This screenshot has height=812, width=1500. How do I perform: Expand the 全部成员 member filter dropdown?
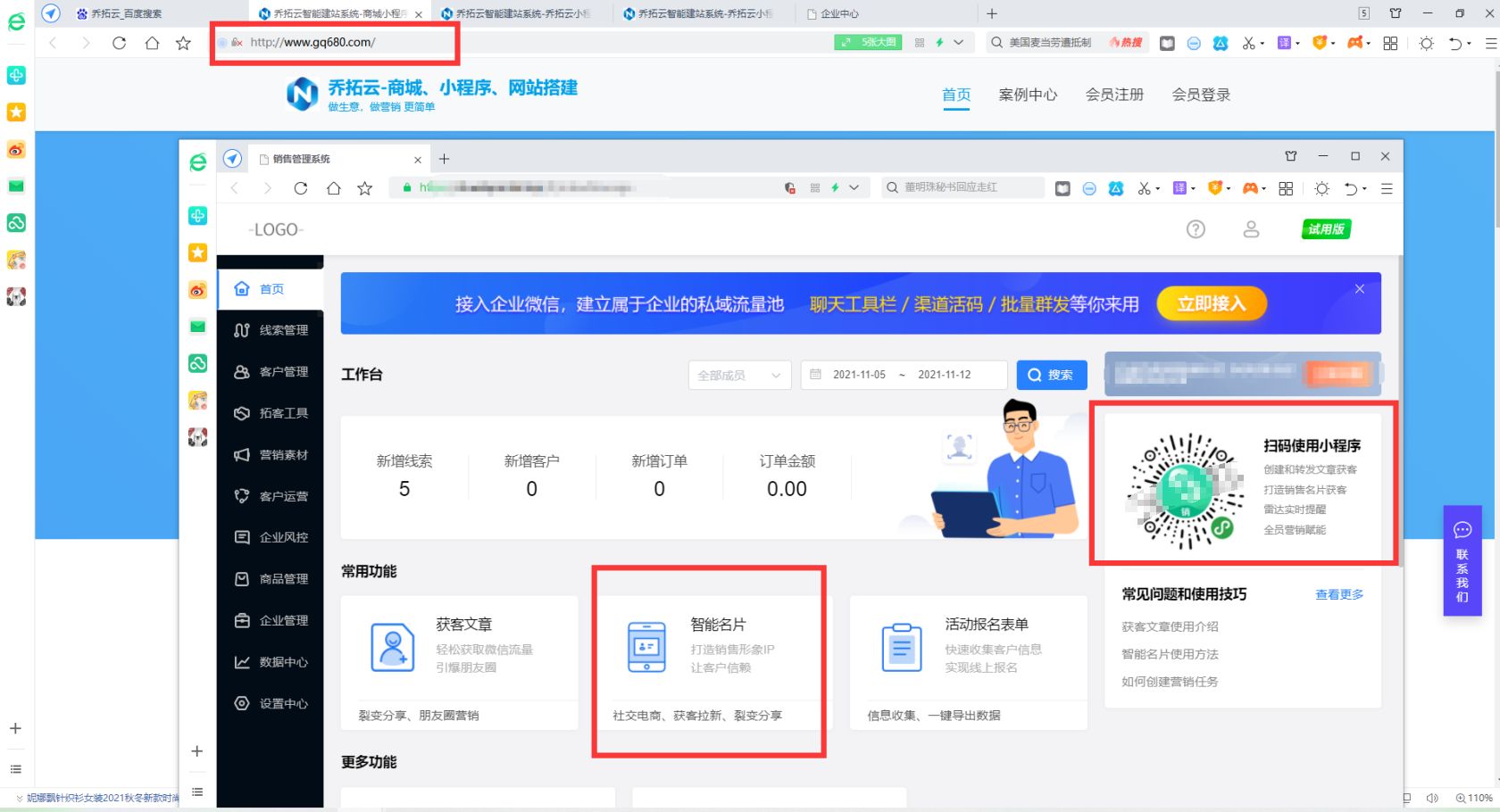tap(739, 375)
